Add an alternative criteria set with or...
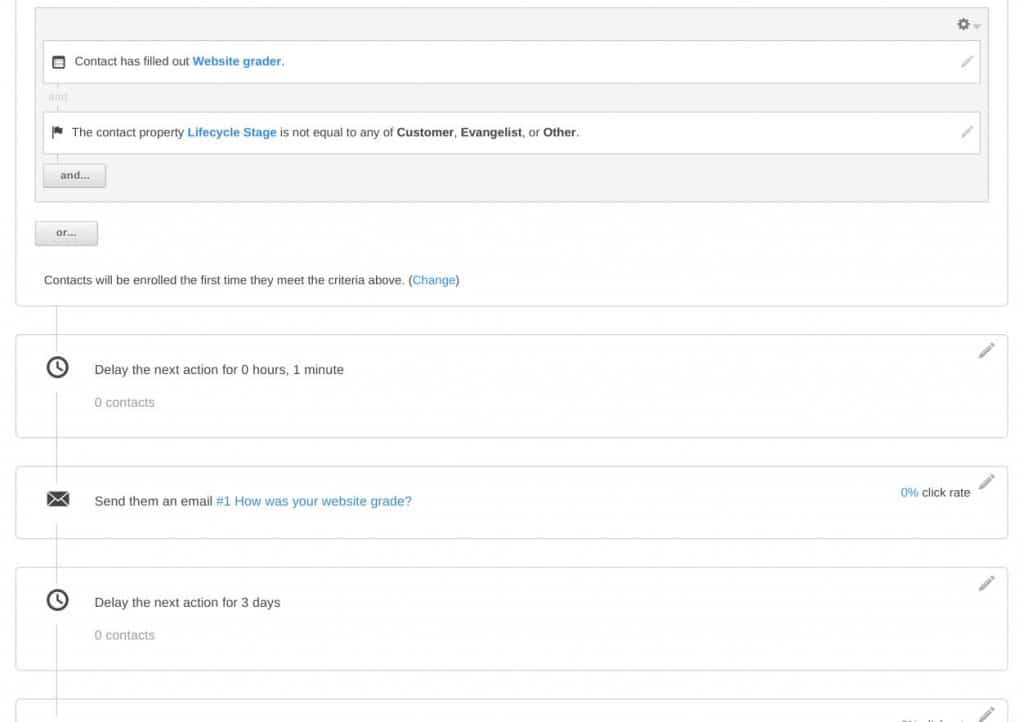The width and height of the screenshot is (1024, 722). click(x=66, y=233)
